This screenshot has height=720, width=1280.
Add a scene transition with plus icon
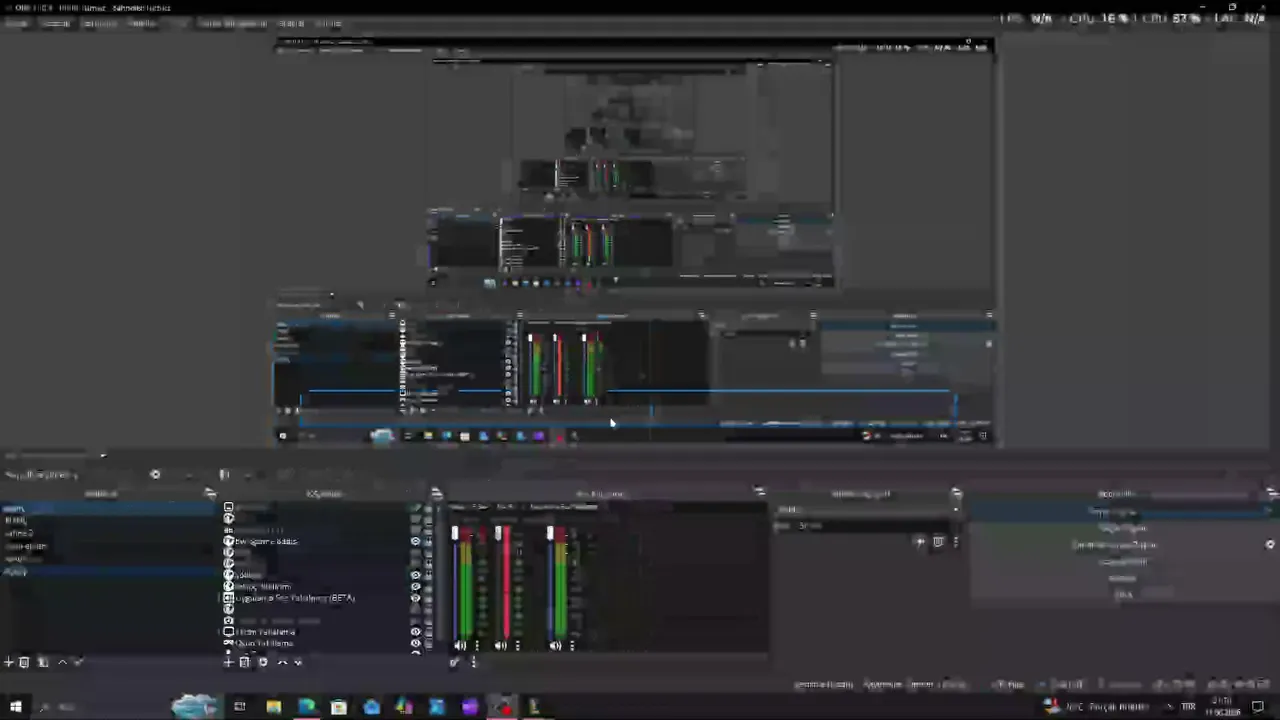pyautogui.click(x=920, y=542)
